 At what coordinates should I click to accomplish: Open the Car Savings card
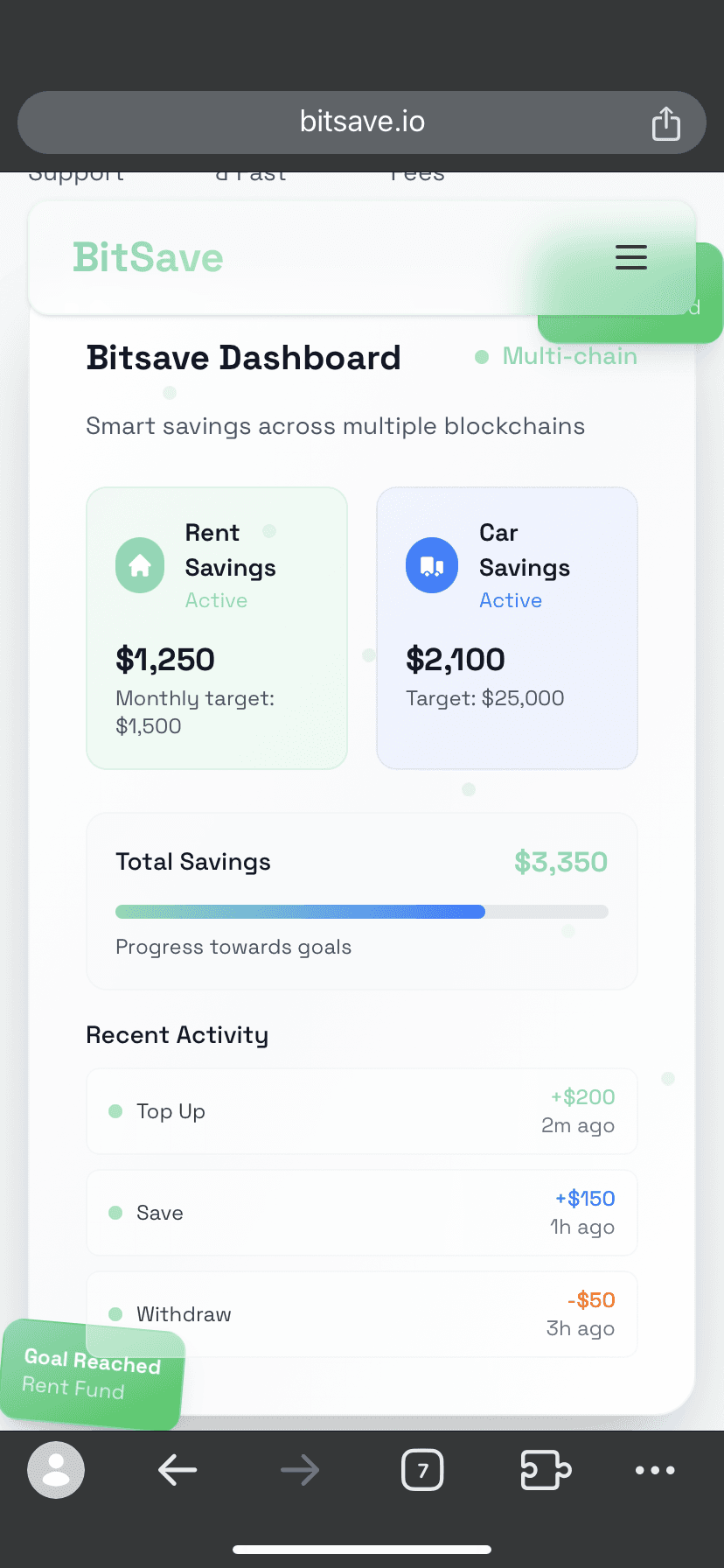coord(507,628)
